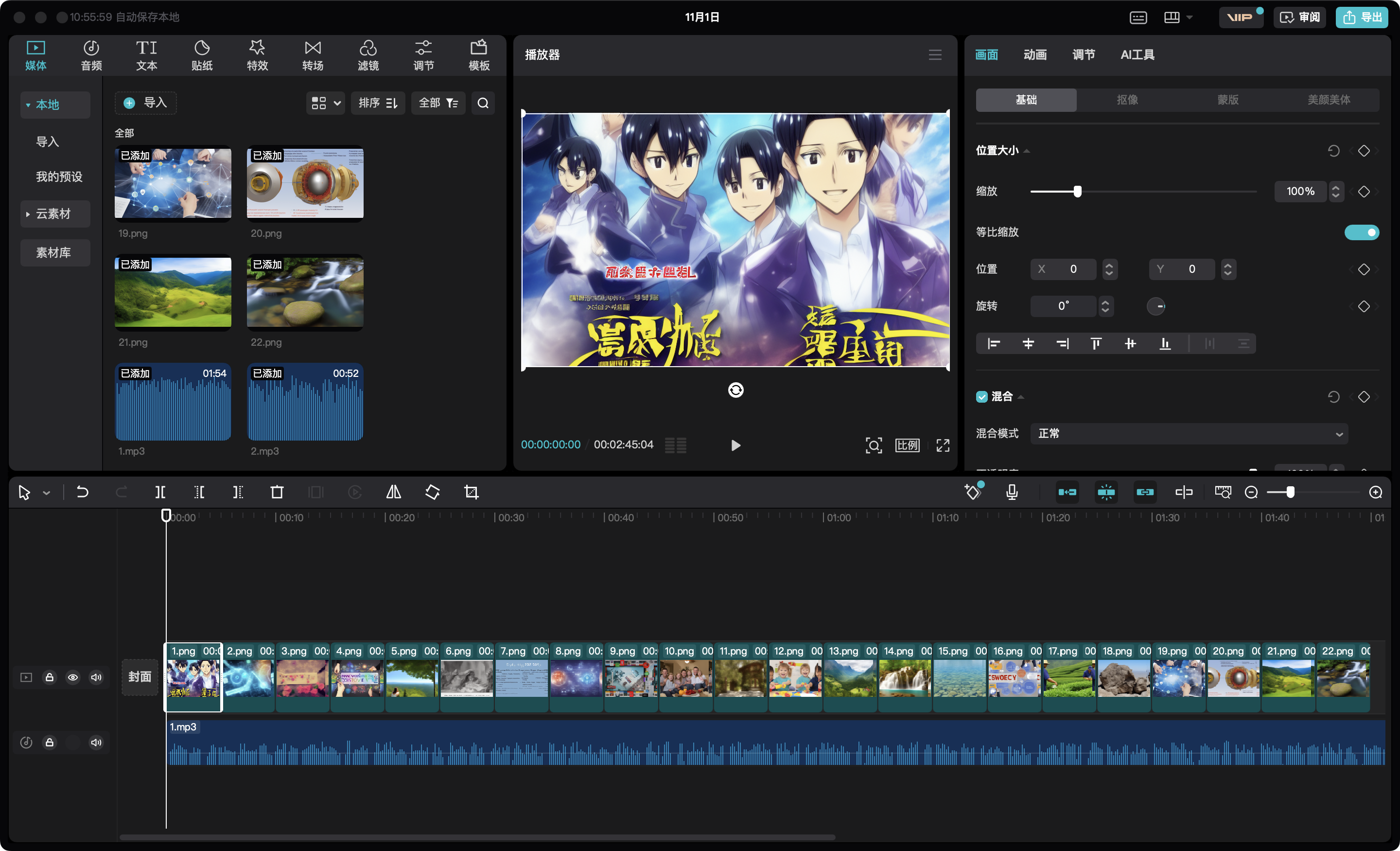Click the rotation dial knob
The image size is (1400, 851).
(1155, 306)
